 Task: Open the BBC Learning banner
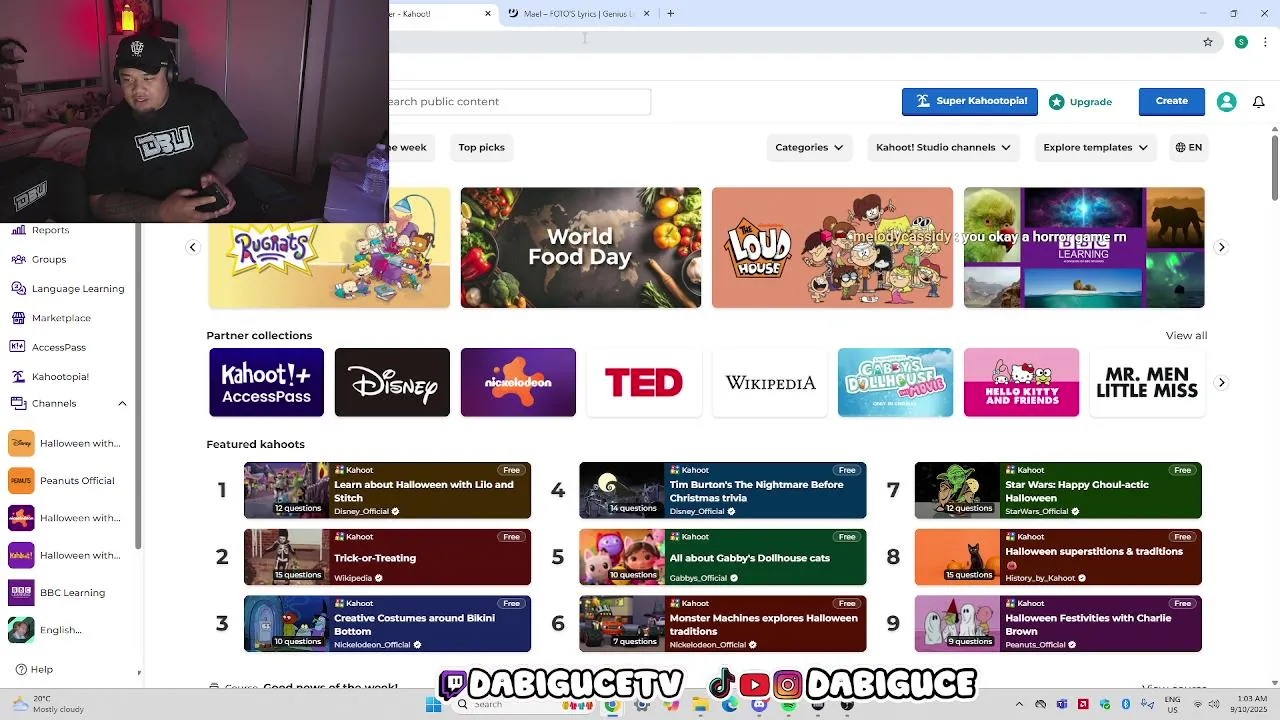1084,247
